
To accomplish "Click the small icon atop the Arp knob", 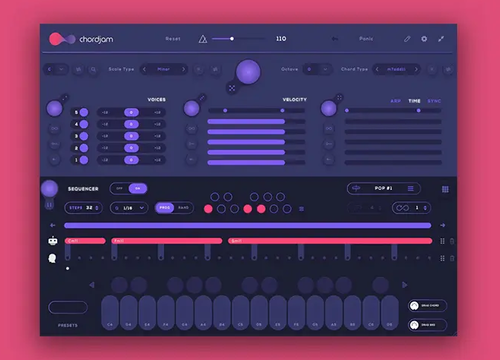I will (339, 98).
